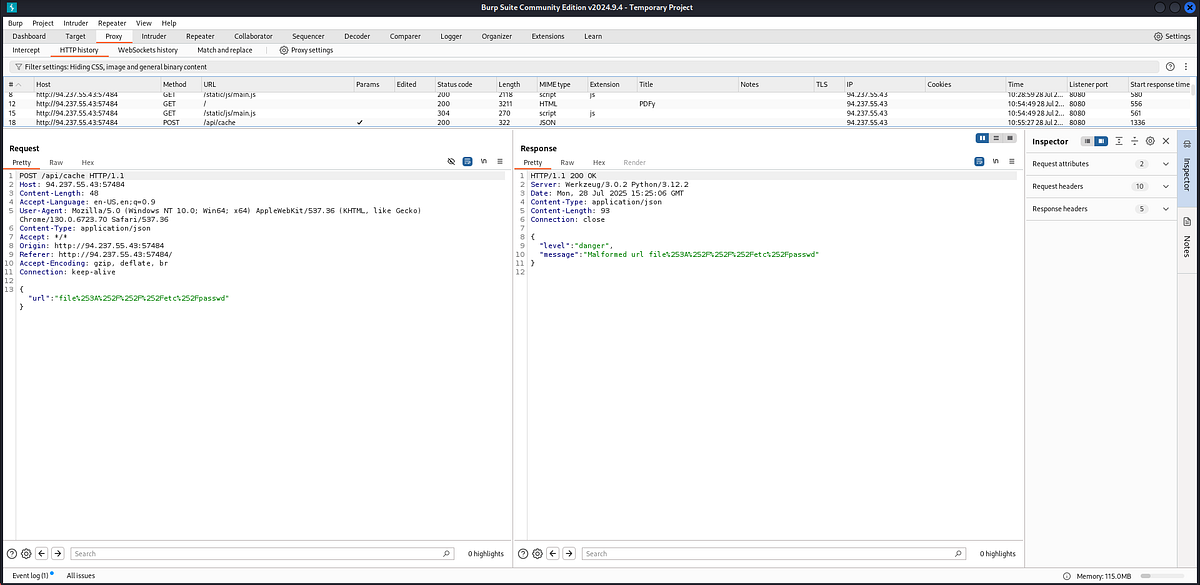
Task: Open Proxy settings button
Action: [306, 50]
